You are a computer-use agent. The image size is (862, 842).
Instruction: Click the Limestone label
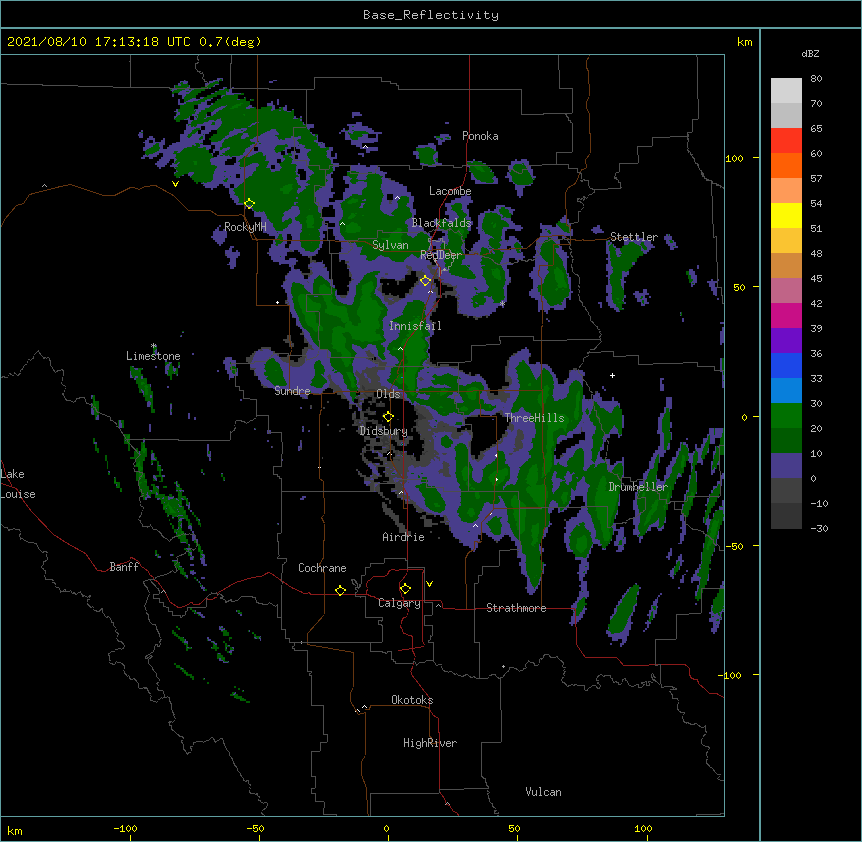point(153,356)
